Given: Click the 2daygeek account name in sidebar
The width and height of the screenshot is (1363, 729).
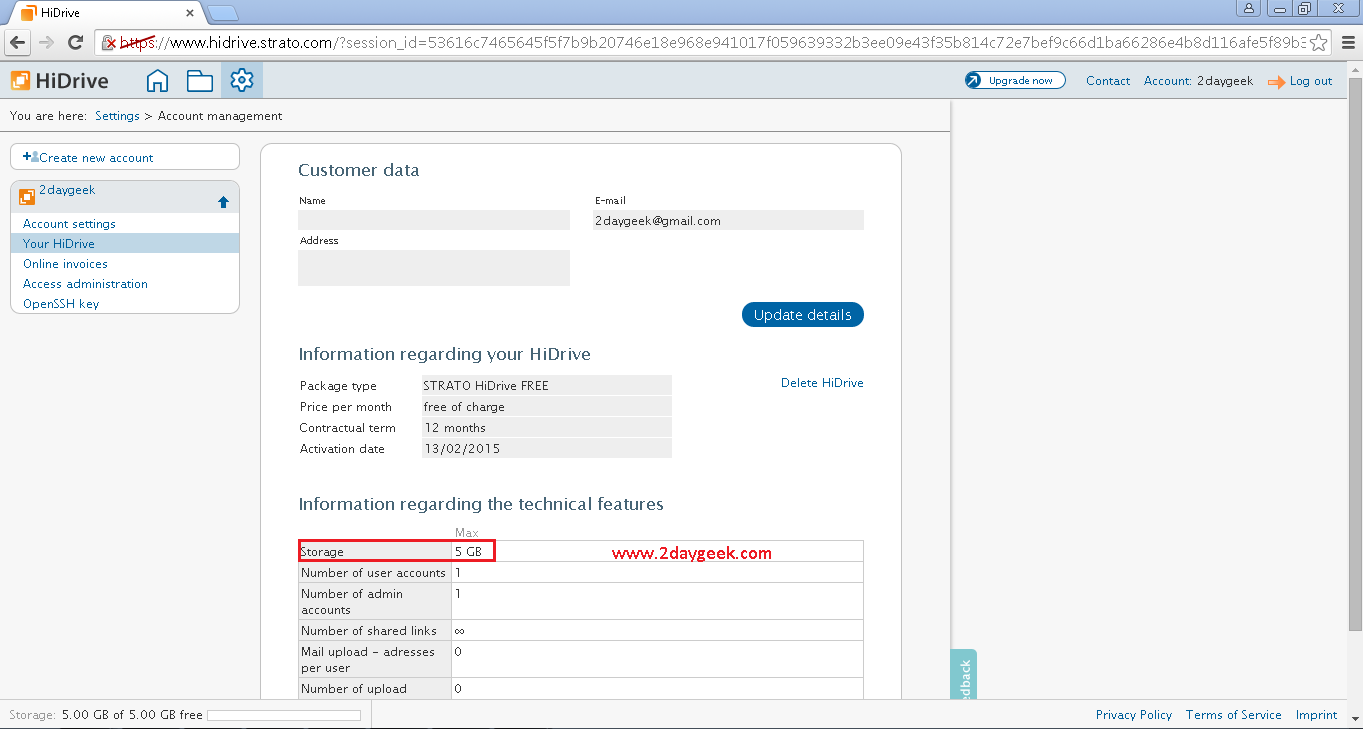Looking at the screenshot, I should 67,190.
